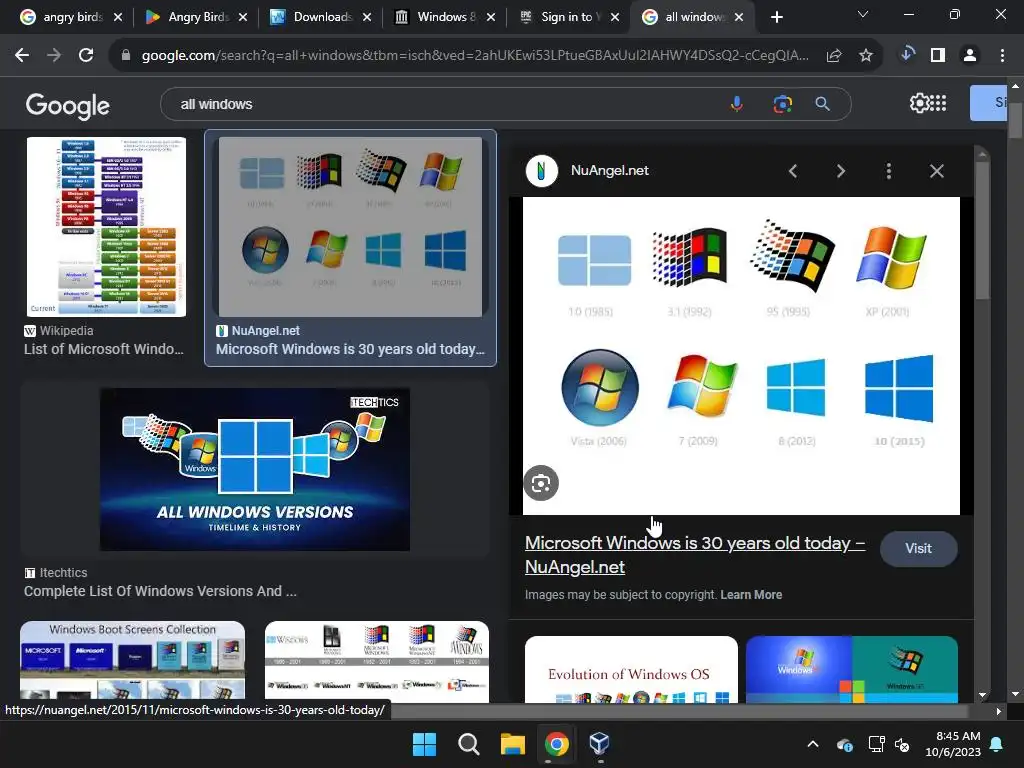
Task: Open a new browser tab
Action: tap(776, 17)
